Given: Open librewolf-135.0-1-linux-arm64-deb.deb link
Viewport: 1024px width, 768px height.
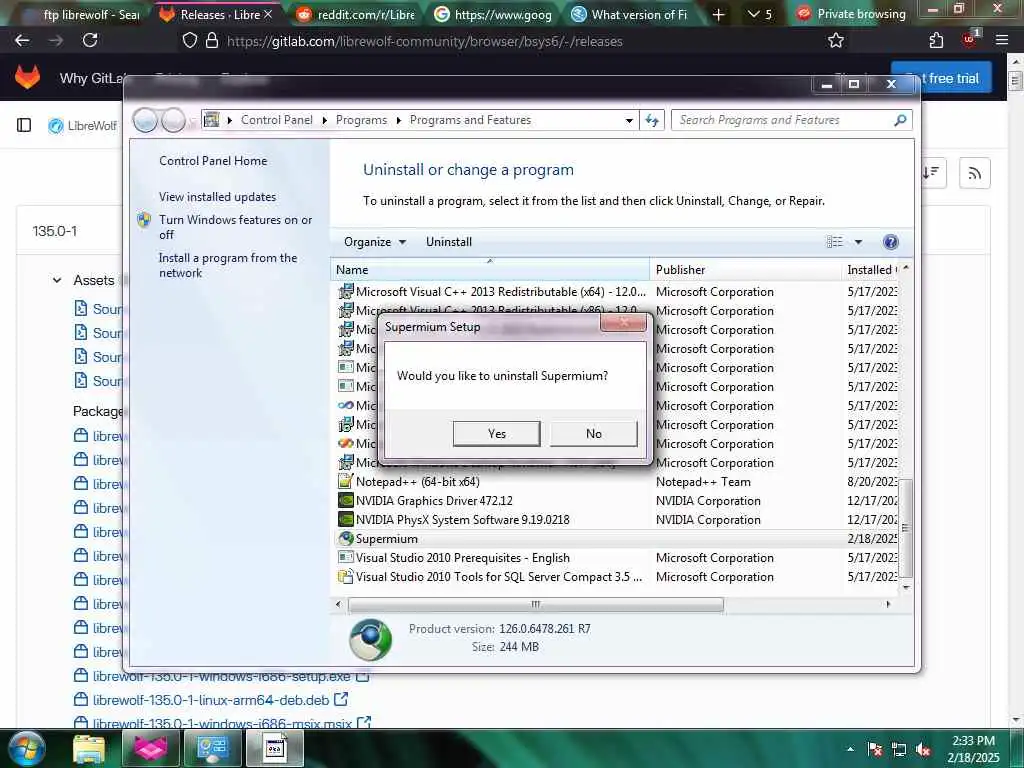Looking at the screenshot, I should (211, 700).
